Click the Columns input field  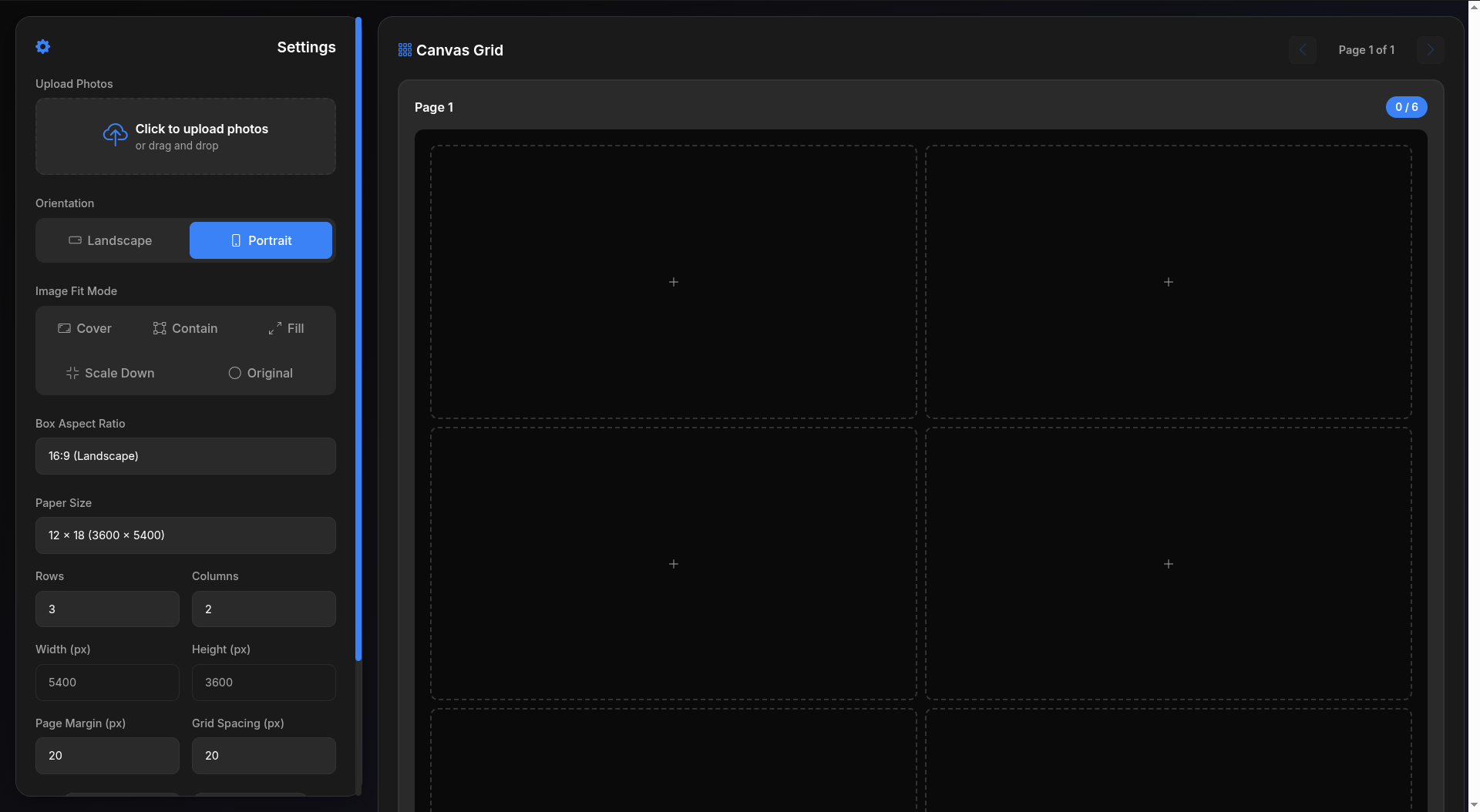pos(264,609)
